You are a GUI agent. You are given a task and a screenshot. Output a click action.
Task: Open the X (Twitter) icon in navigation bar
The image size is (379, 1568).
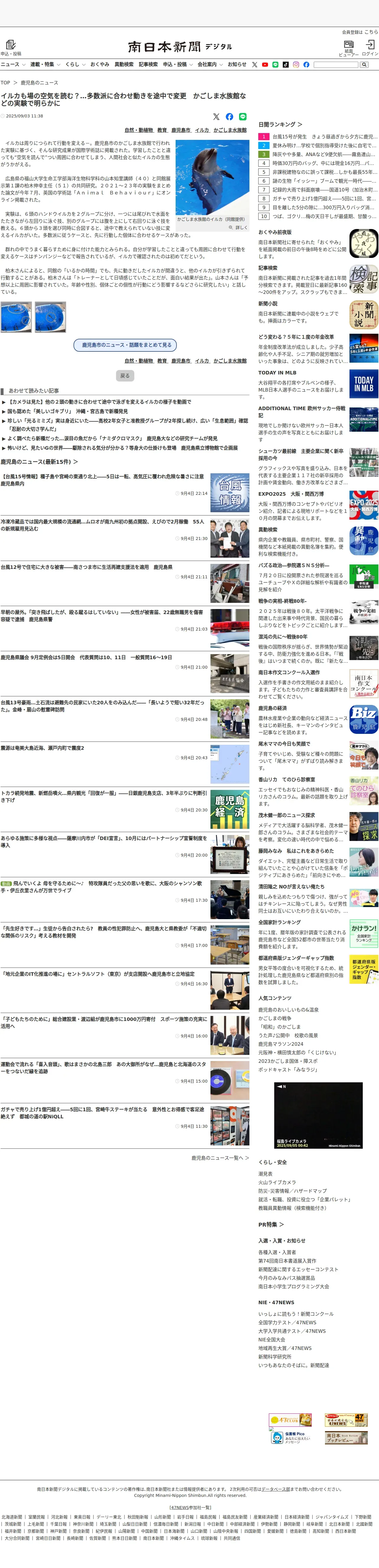255,65
